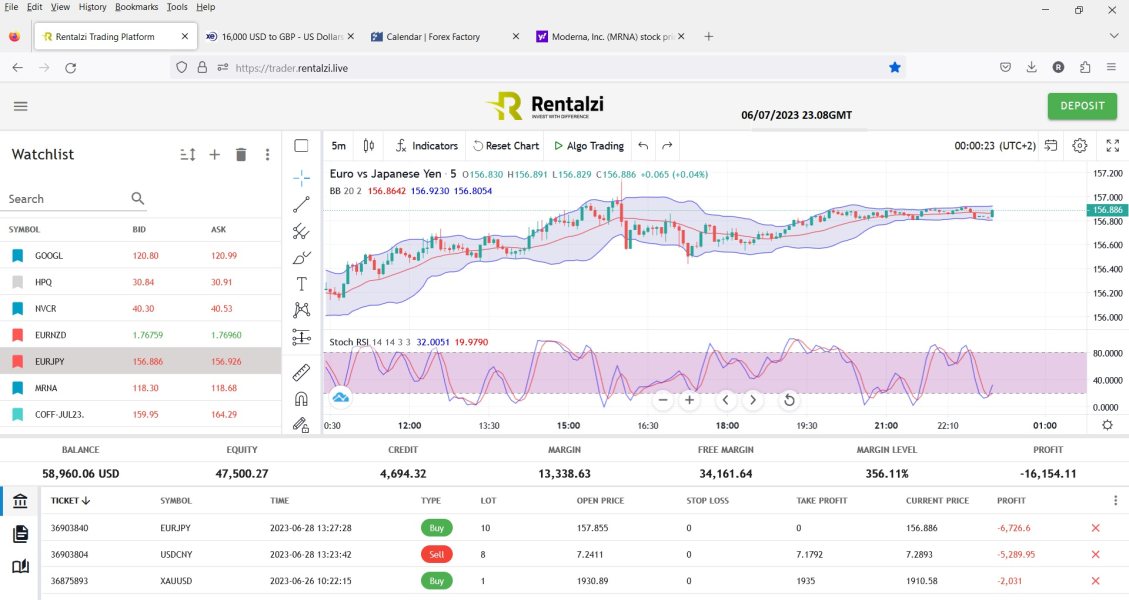Enter fullscreen chart mode
Viewport: 1129px width, 600px height.
pyautogui.click(x=1113, y=146)
